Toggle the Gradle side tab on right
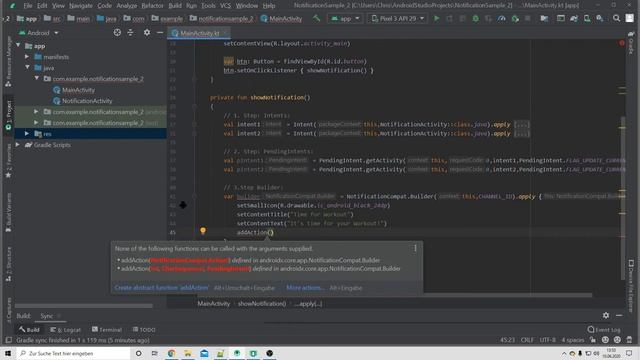This screenshot has width=640, height=360. (x=631, y=44)
